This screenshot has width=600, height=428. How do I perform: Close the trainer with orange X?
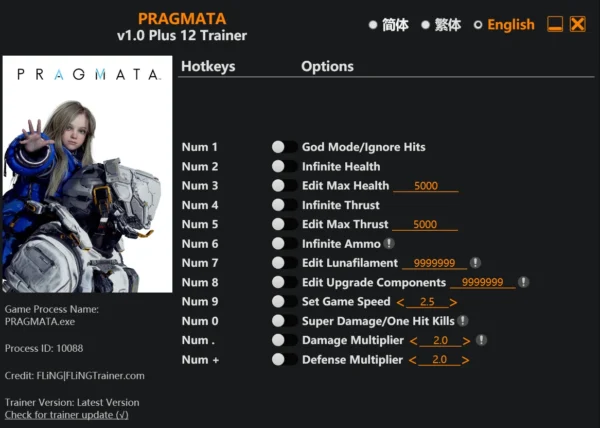[x=578, y=25]
